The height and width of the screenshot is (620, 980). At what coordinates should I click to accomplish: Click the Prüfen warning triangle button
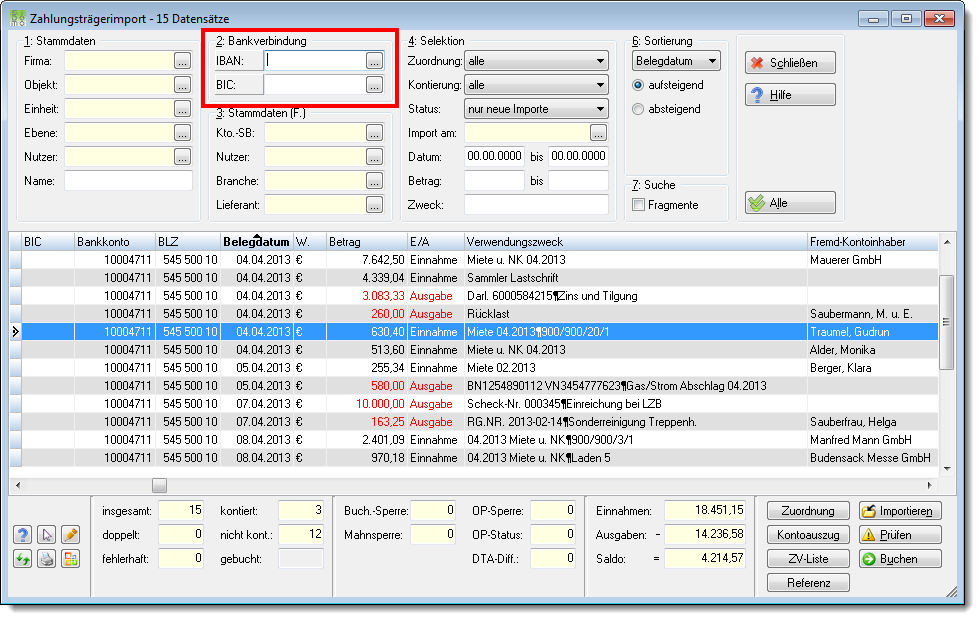coord(900,535)
